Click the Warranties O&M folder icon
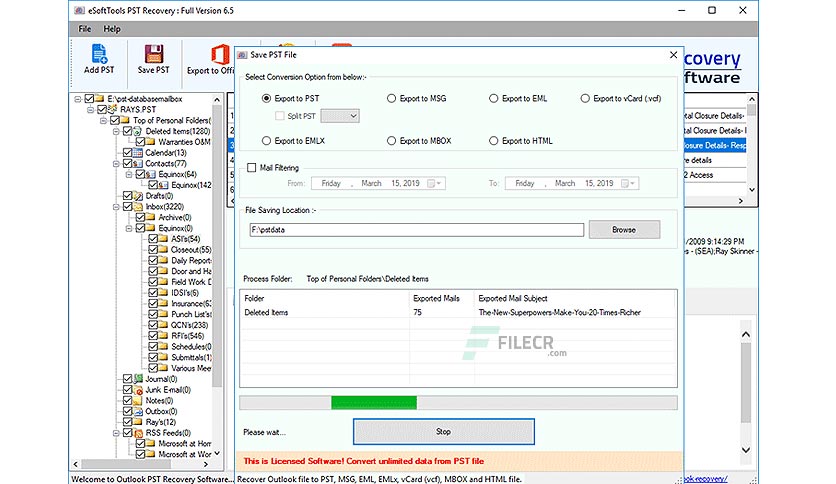The width and height of the screenshot is (836, 484). [150, 142]
